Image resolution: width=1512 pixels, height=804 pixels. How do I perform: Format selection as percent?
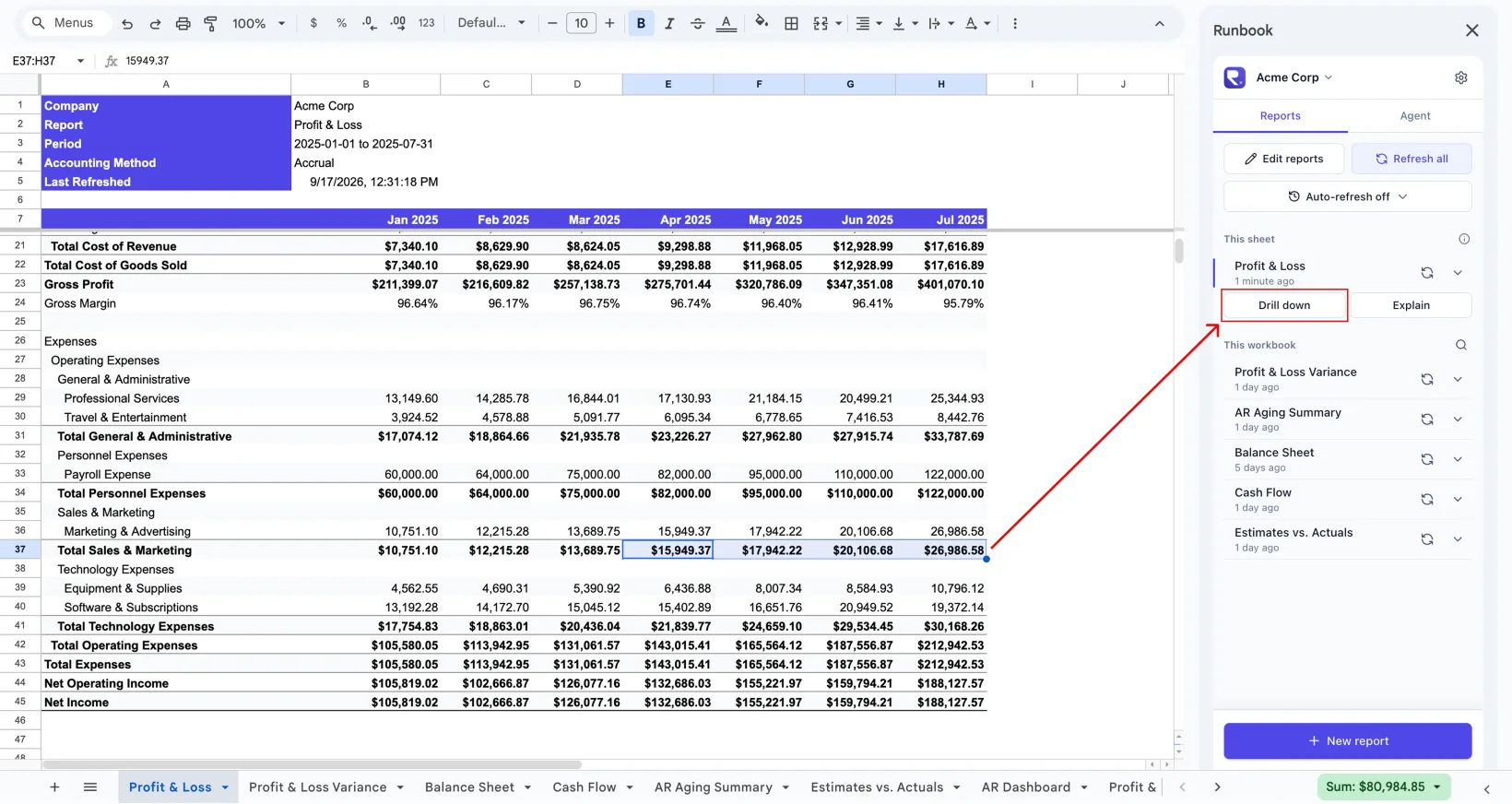[341, 23]
